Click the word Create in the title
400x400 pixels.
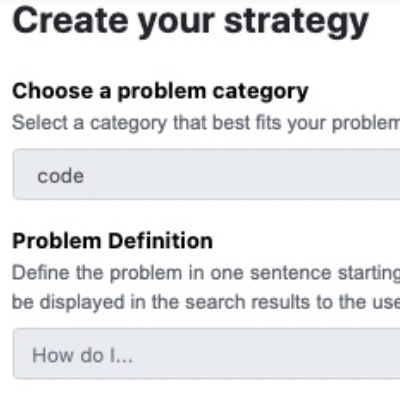[x=70, y=21]
